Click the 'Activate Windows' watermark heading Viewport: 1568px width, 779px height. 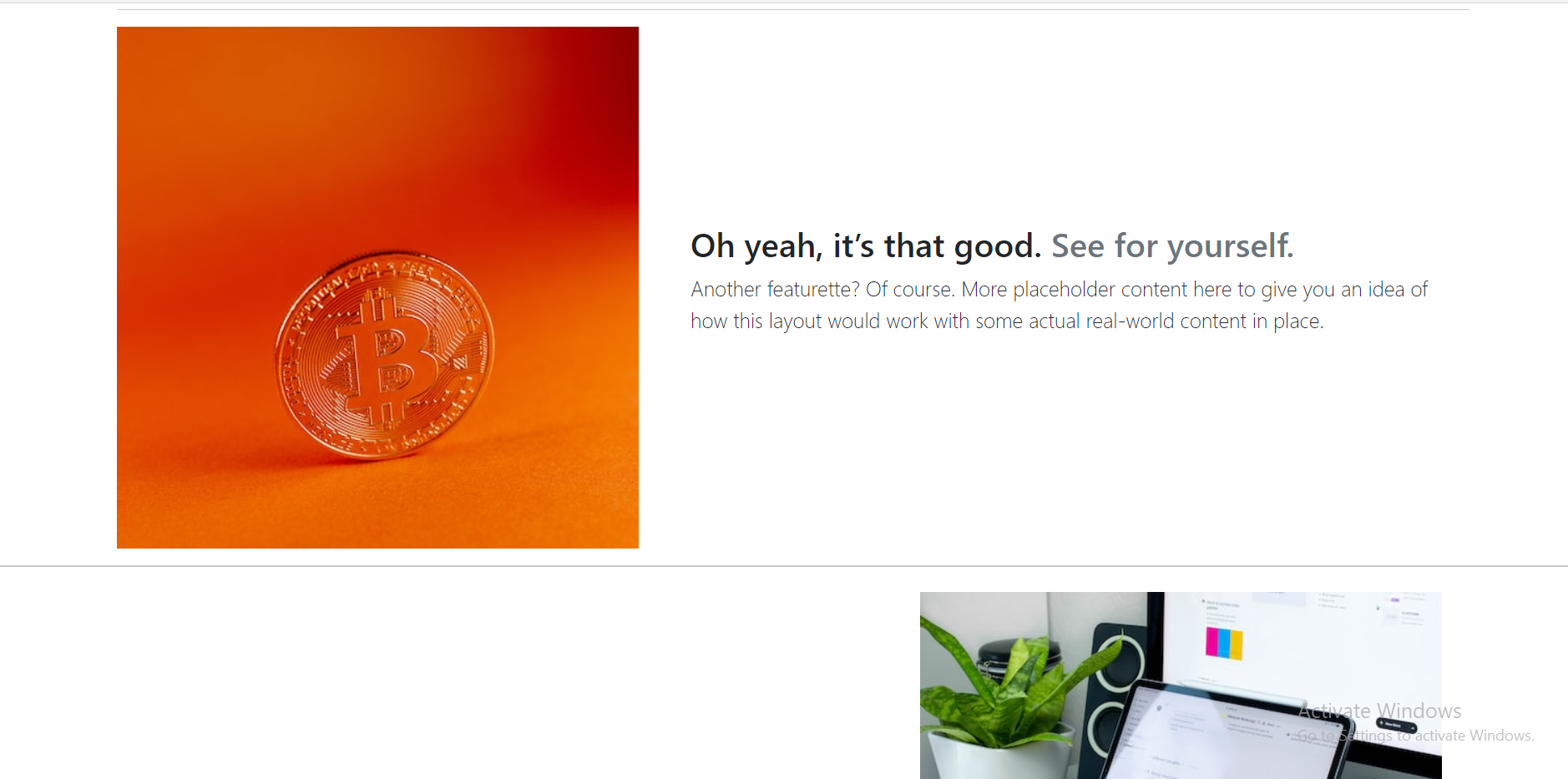point(1379,711)
